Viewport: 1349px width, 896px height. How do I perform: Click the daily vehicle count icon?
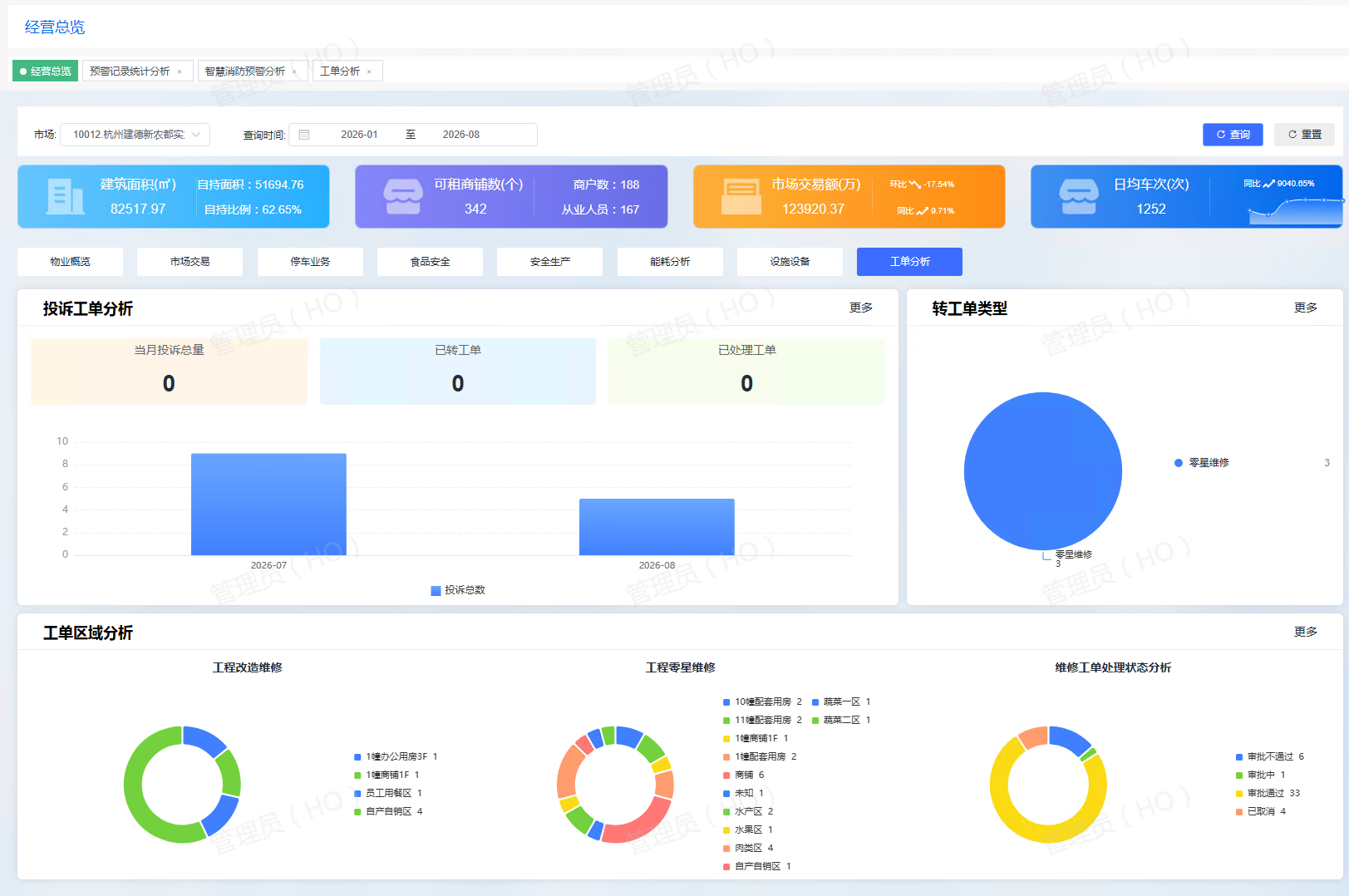pos(1079,197)
